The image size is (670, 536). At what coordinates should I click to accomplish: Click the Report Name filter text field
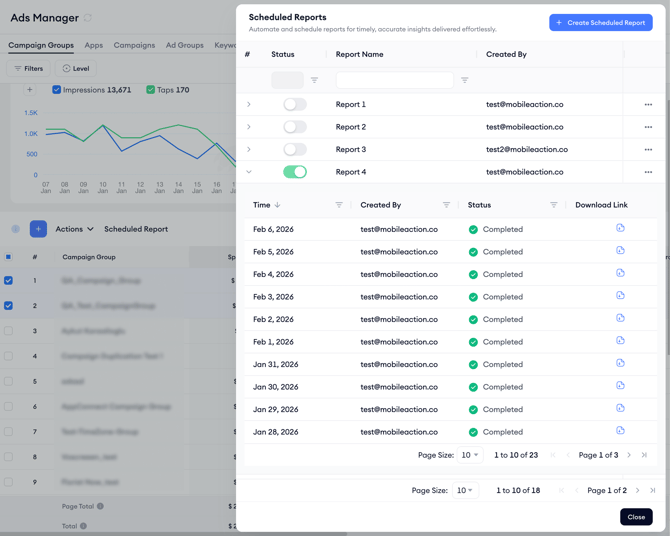(x=394, y=80)
